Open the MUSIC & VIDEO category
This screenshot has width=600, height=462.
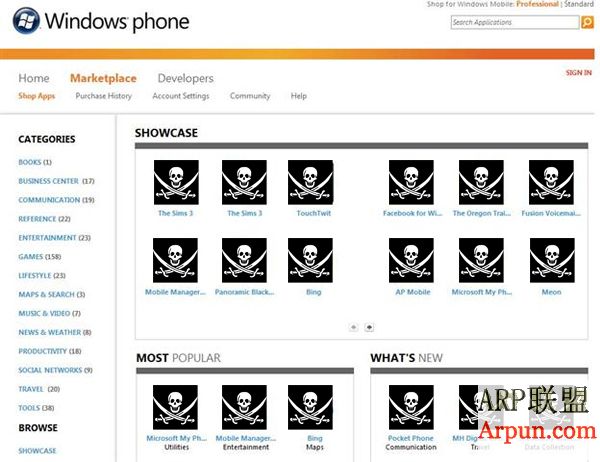pyautogui.click(x=49, y=313)
